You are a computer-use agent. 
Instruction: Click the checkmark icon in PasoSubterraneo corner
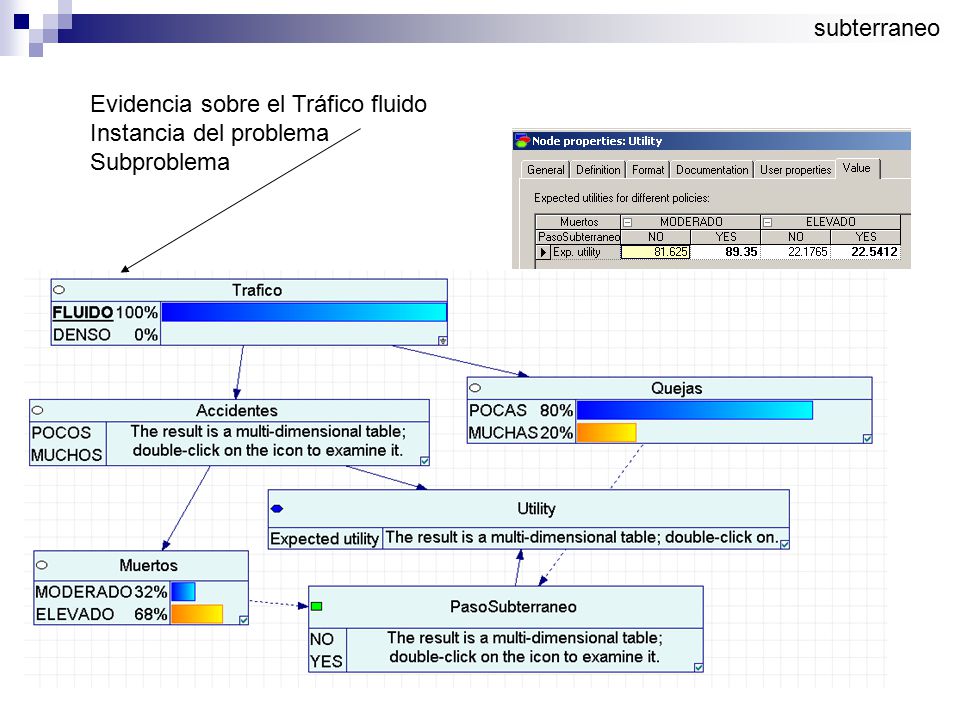tap(698, 667)
